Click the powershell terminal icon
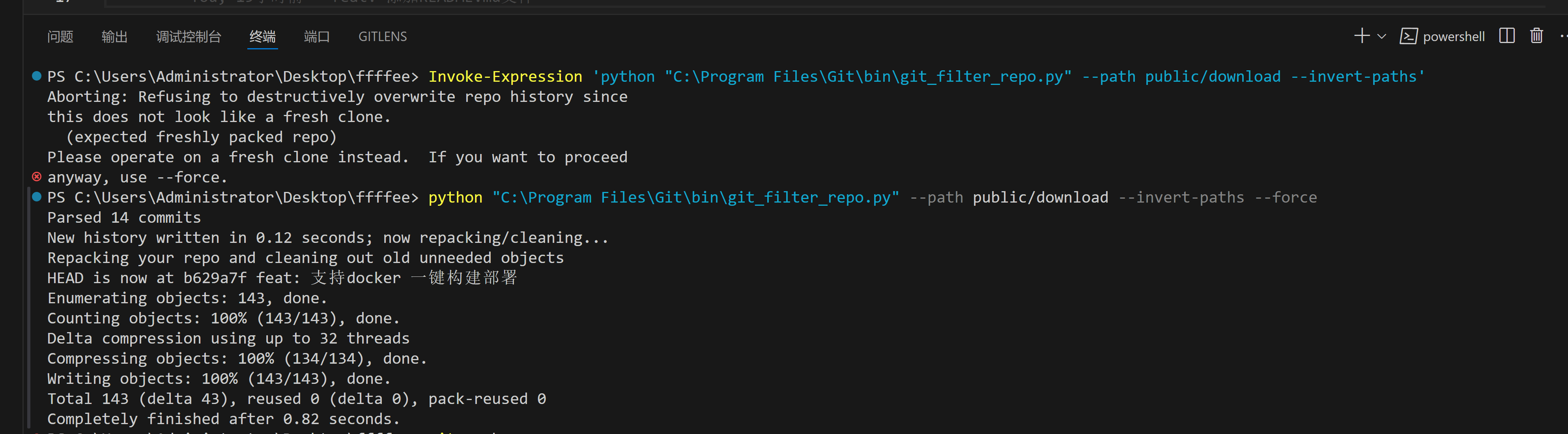The width and height of the screenshot is (1568, 434). (x=1409, y=37)
